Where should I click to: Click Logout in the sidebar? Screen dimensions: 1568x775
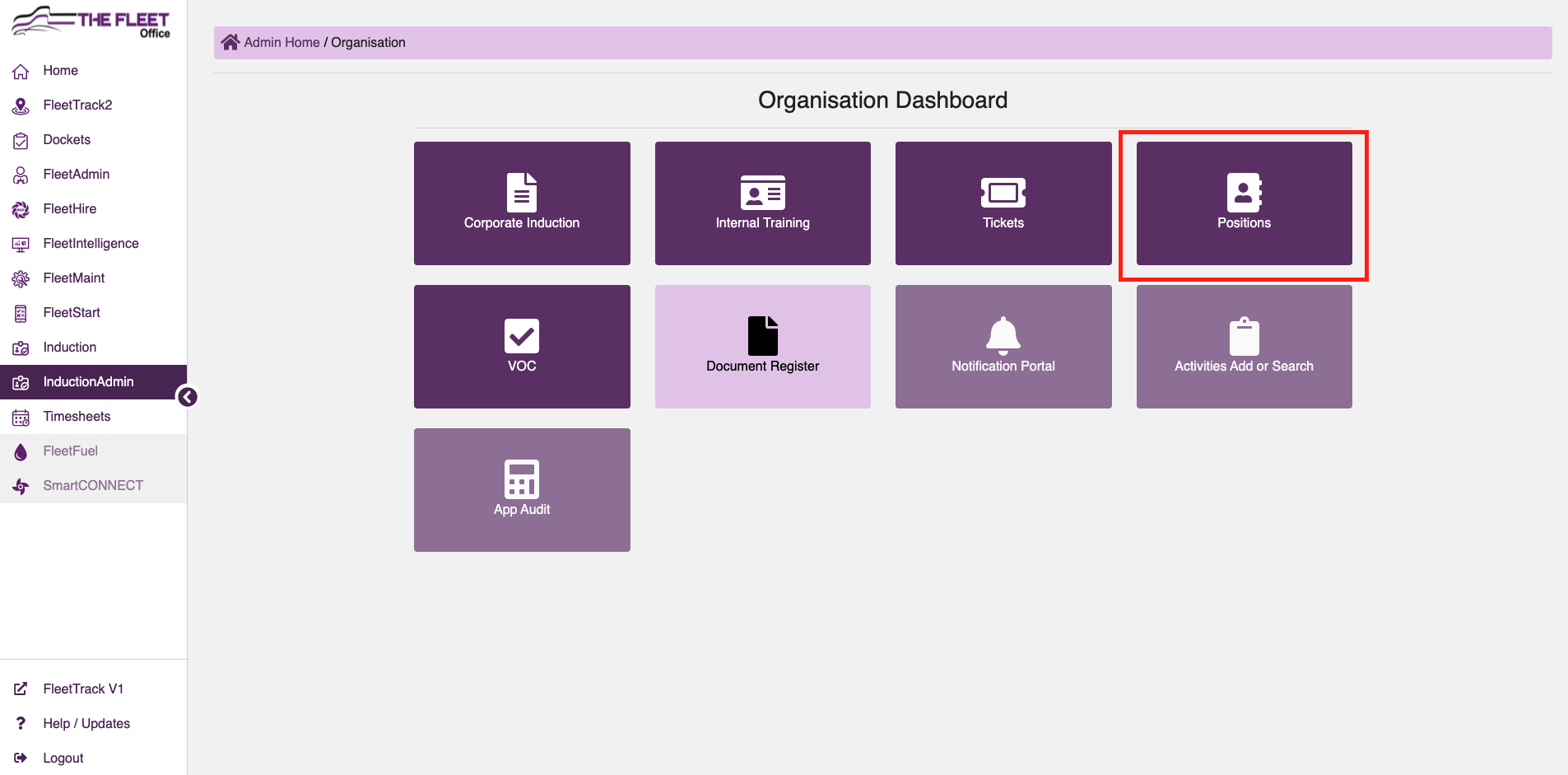tap(93, 758)
